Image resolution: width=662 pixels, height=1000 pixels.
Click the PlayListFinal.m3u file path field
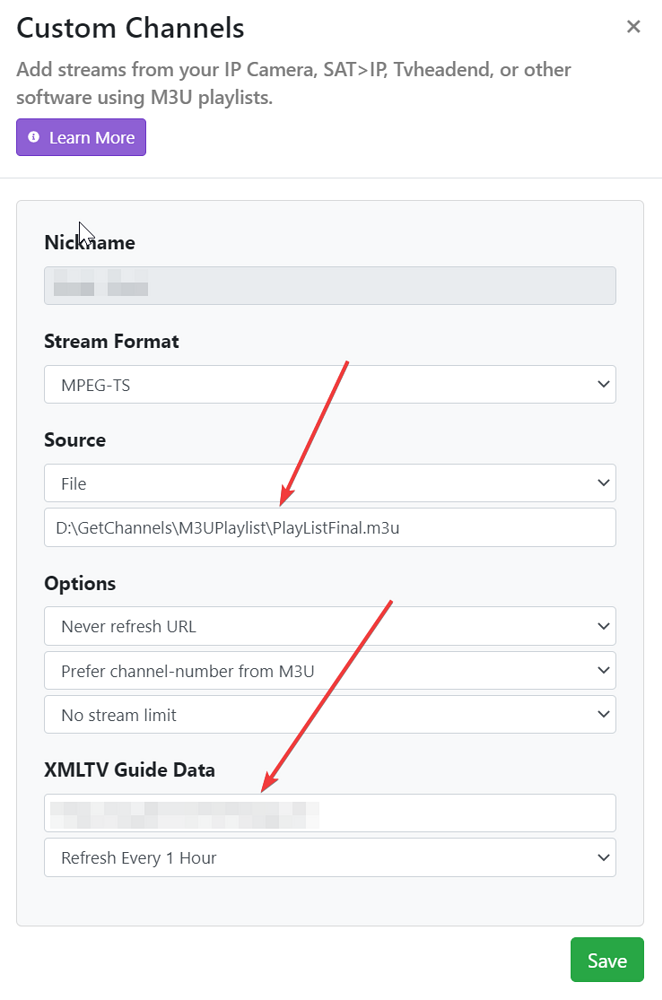(x=330, y=527)
